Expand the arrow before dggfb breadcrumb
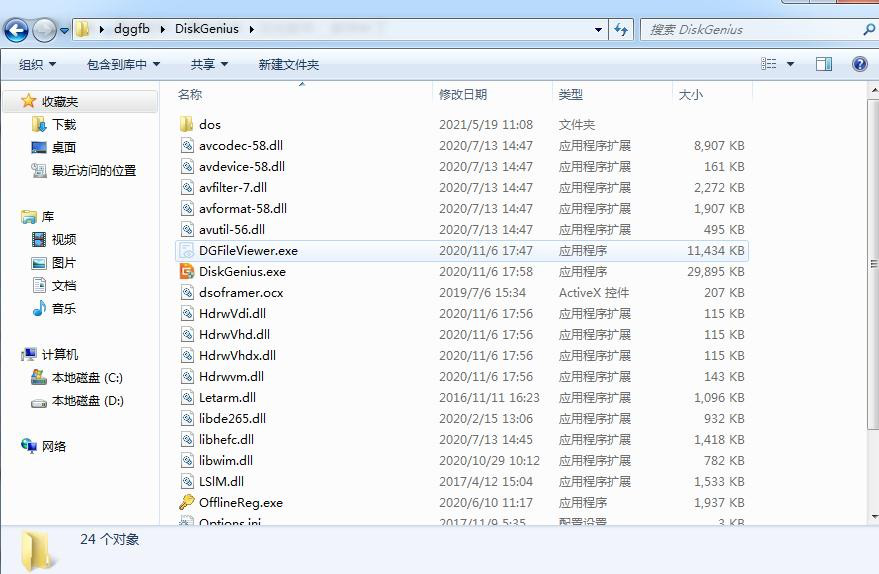The height and width of the screenshot is (574, 879). tap(101, 29)
